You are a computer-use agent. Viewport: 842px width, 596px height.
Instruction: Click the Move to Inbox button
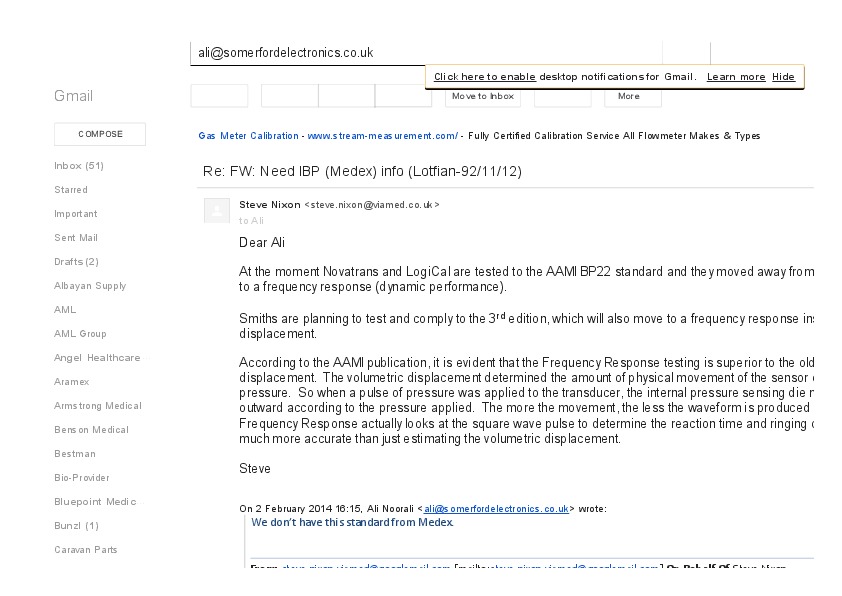tap(482, 96)
